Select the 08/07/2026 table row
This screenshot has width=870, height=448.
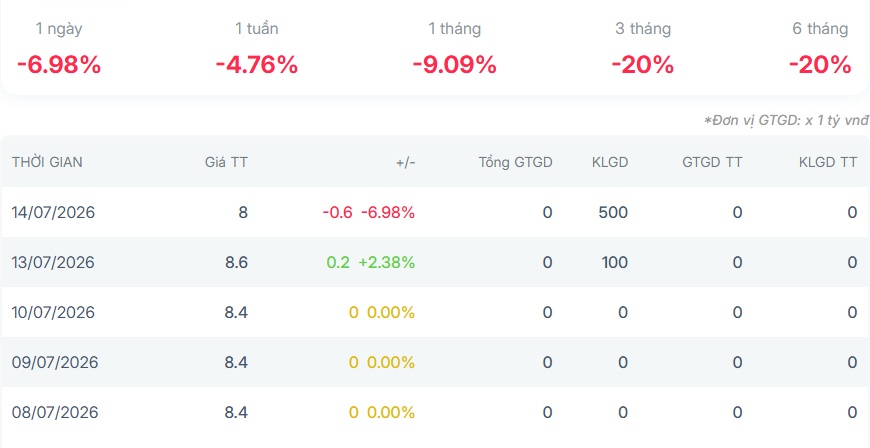(x=435, y=412)
